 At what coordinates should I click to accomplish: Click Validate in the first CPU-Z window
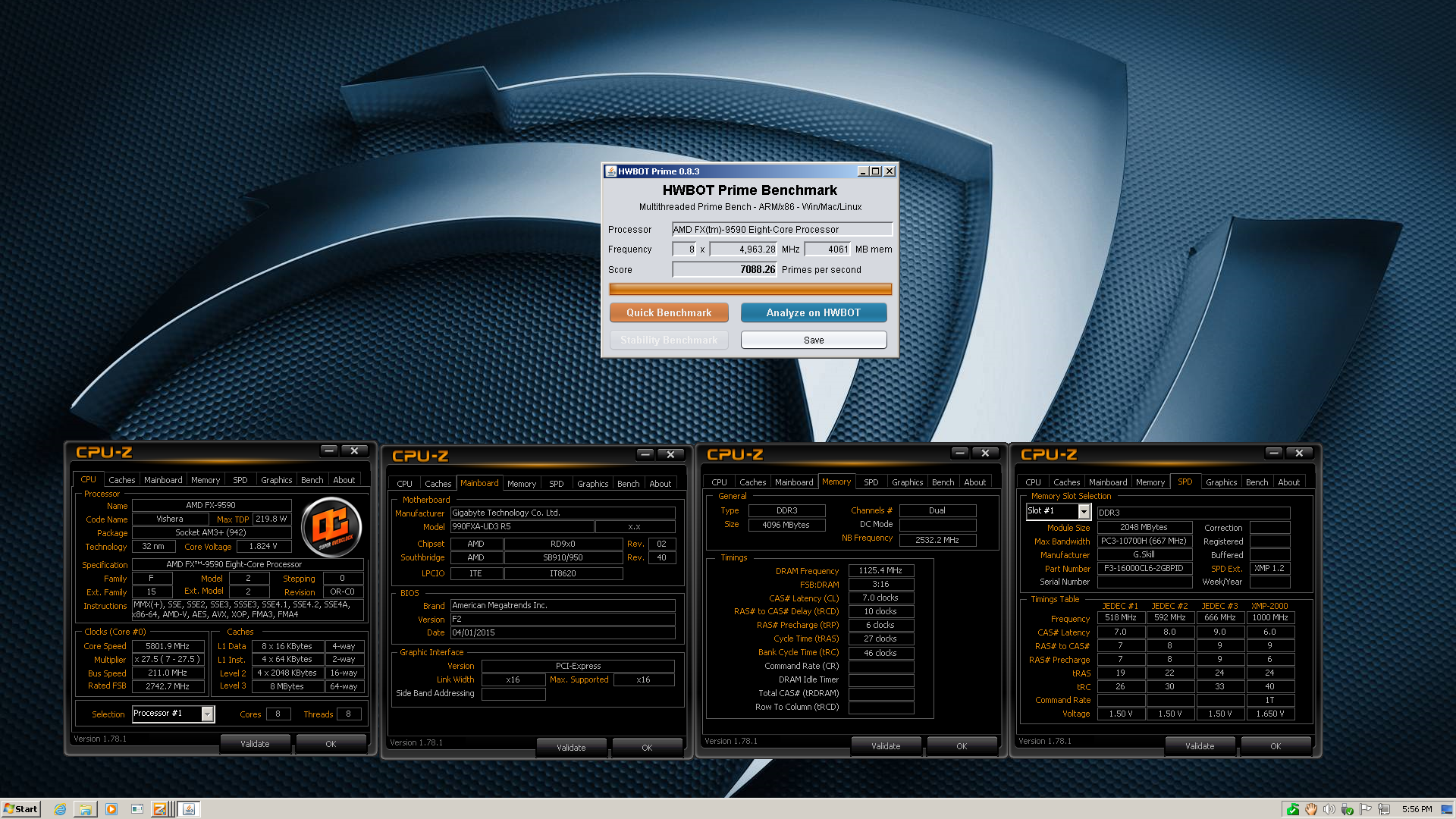pyautogui.click(x=255, y=744)
